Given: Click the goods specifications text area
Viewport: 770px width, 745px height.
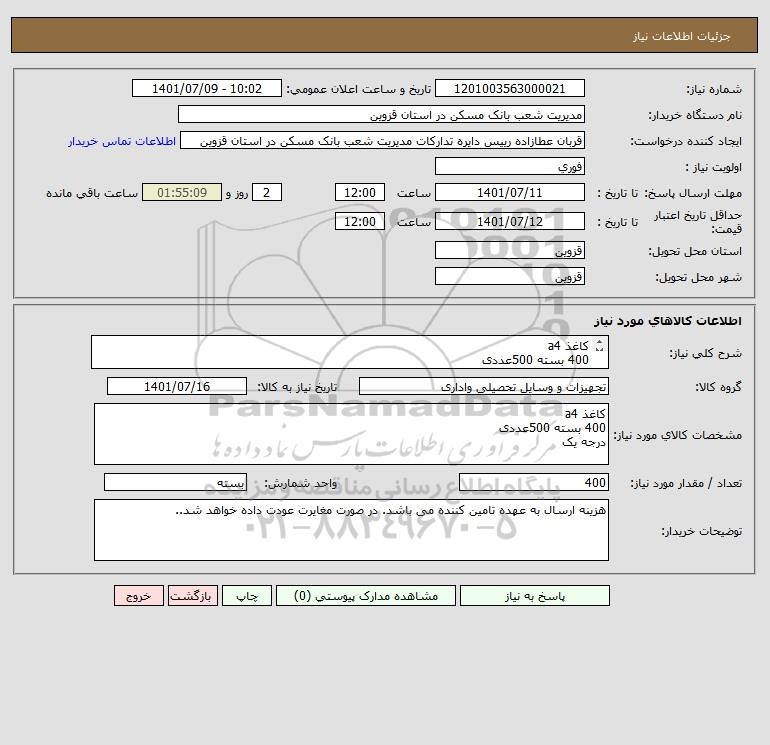Looking at the screenshot, I should 351,434.
